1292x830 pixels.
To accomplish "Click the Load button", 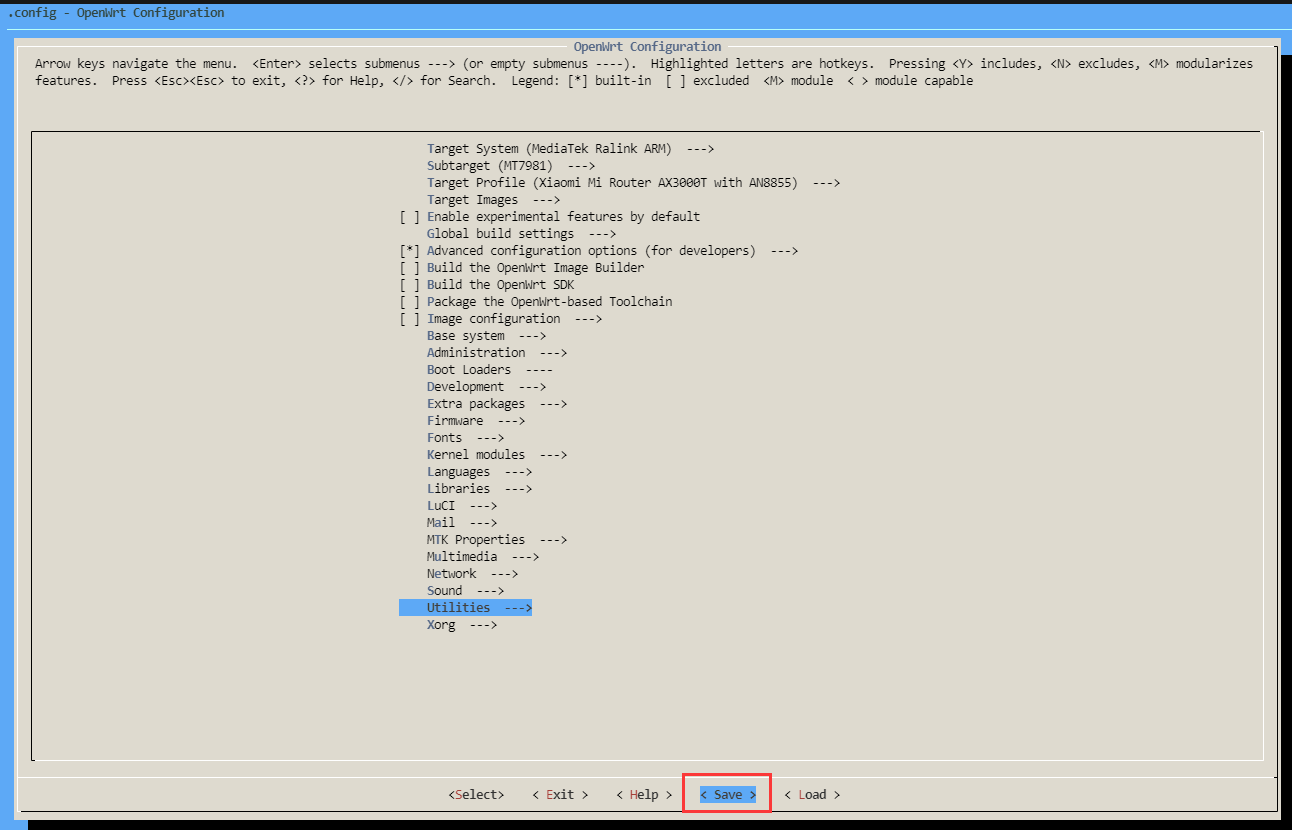I will [x=812, y=795].
